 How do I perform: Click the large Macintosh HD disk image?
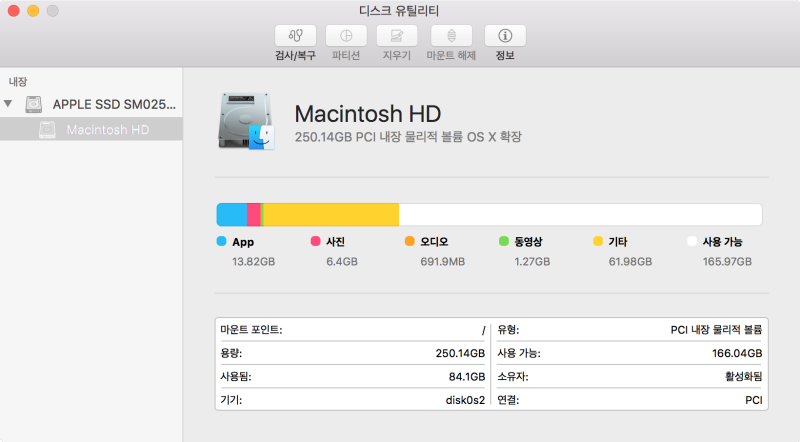(x=245, y=123)
